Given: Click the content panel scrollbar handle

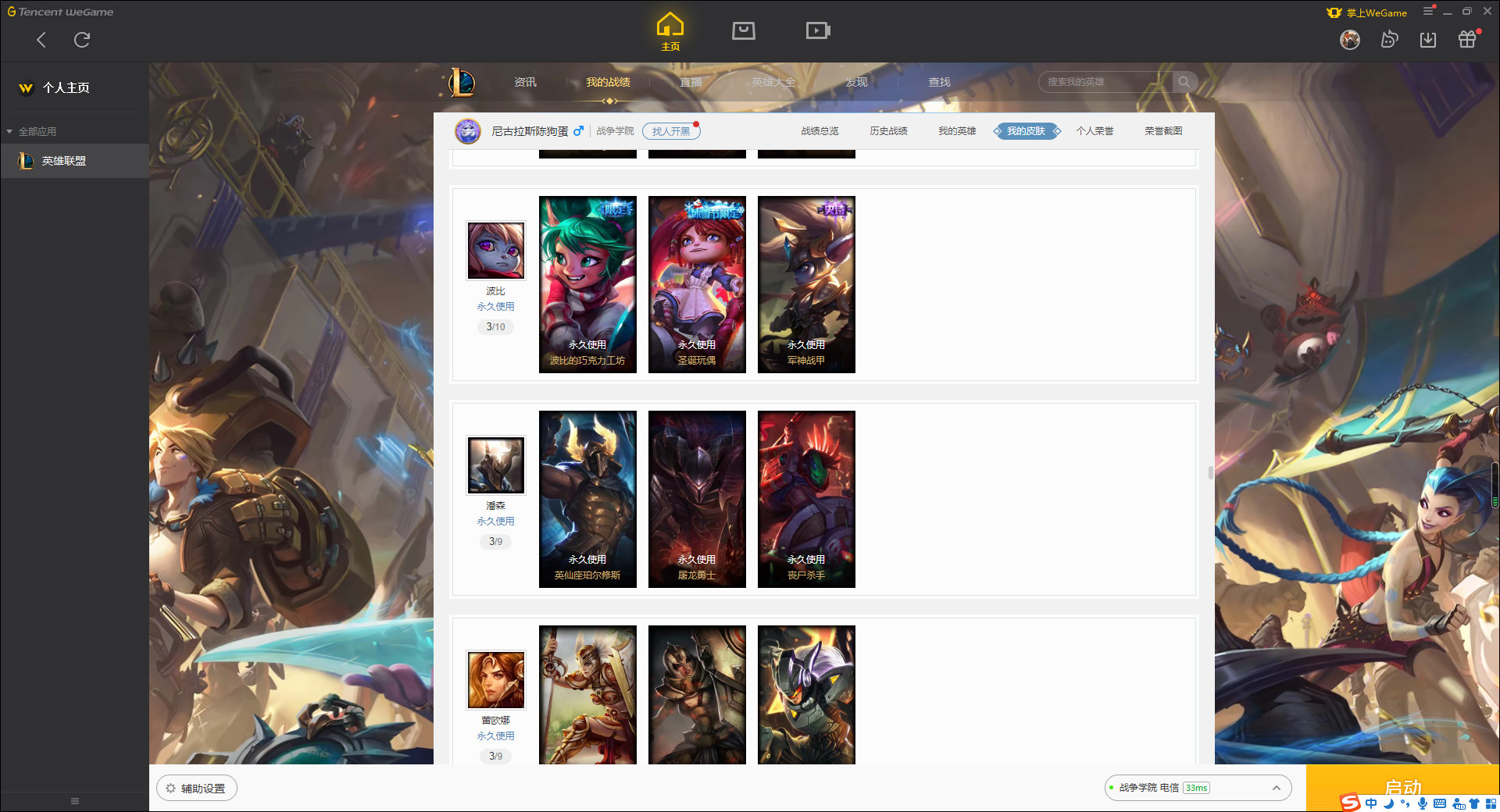Looking at the screenshot, I should (1210, 472).
